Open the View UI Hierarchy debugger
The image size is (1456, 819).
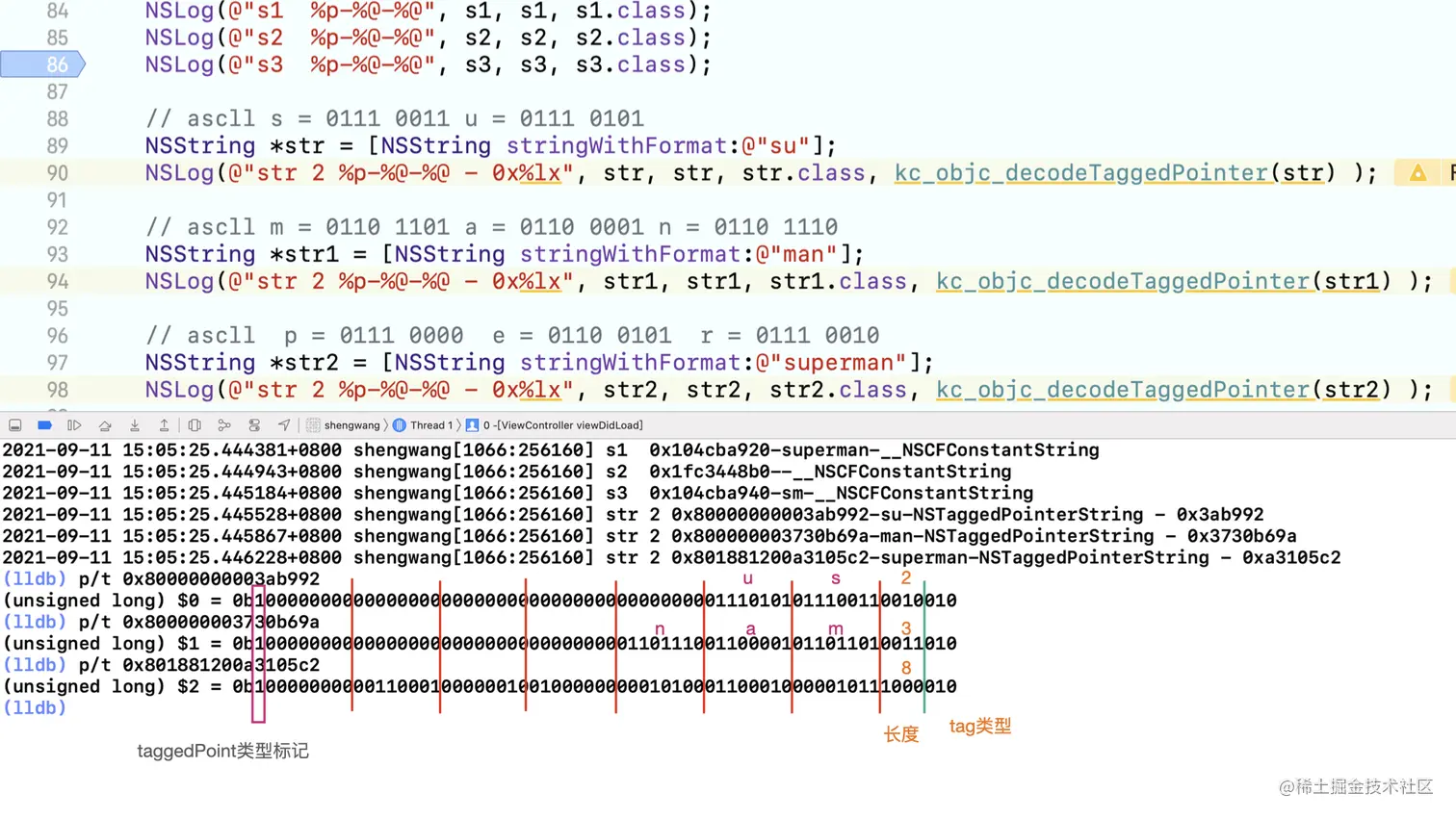[x=194, y=424]
